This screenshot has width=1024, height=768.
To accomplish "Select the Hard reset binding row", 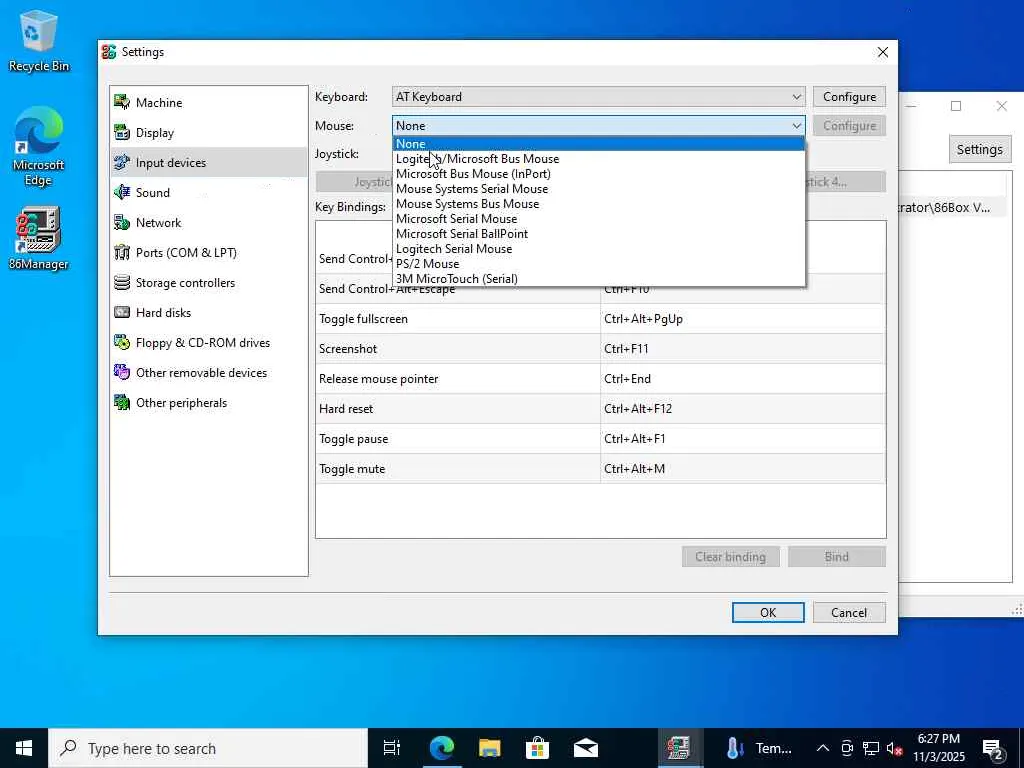I will pyautogui.click(x=600, y=409).
